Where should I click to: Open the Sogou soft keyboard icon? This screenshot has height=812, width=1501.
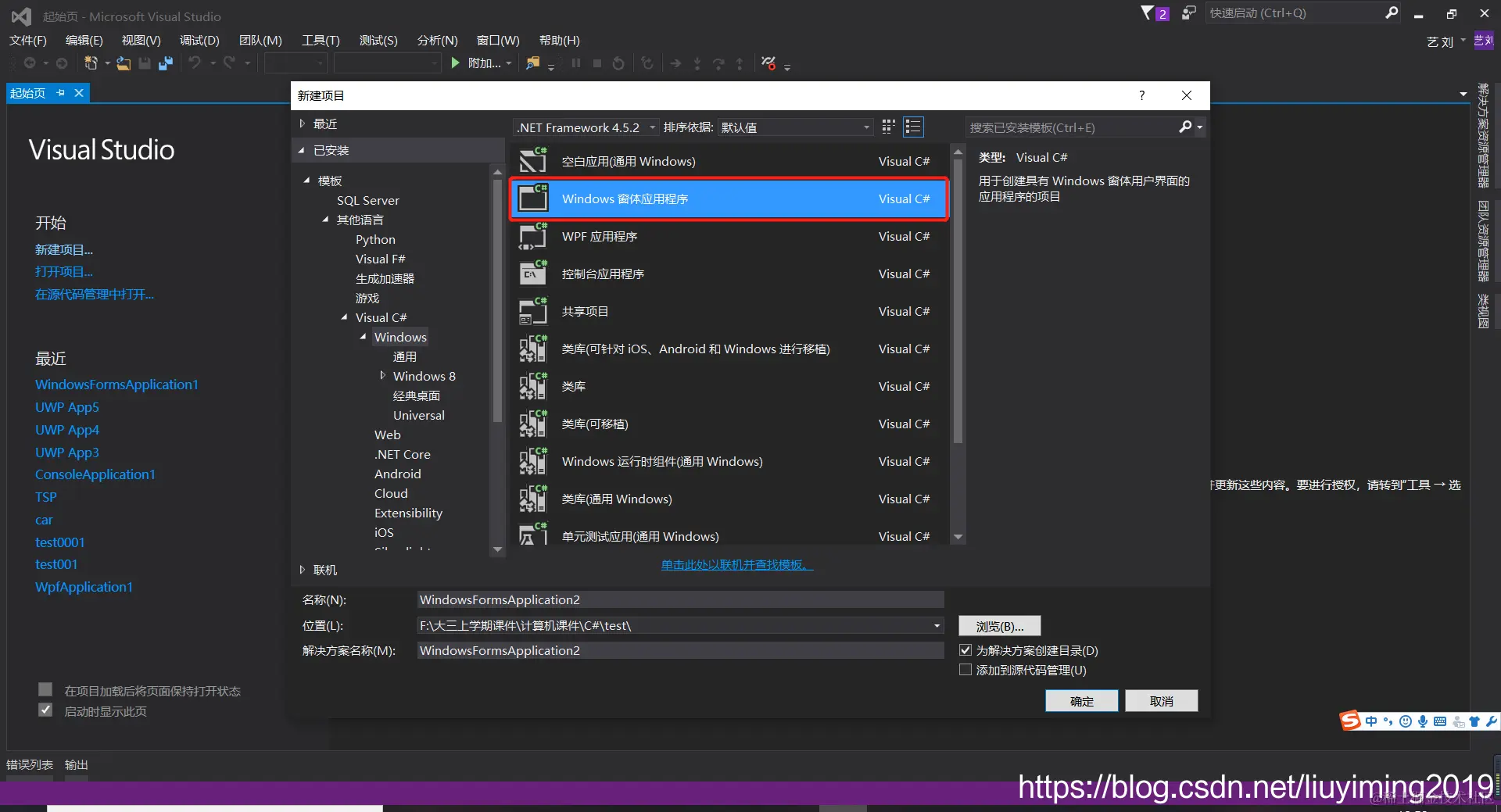[x=1440, y=721]
